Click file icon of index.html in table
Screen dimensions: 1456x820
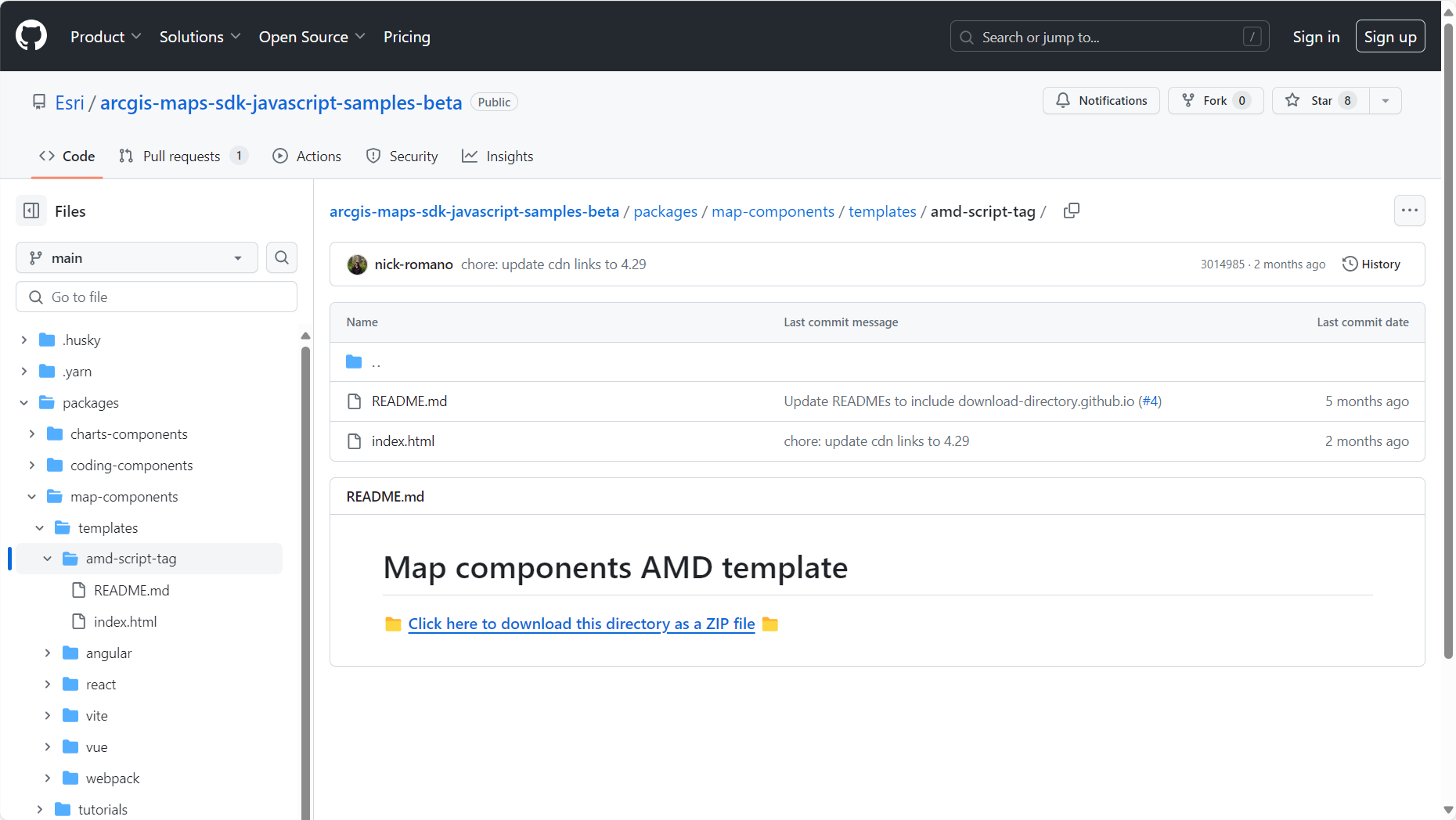pyautogui.click(x=354, y=441)
